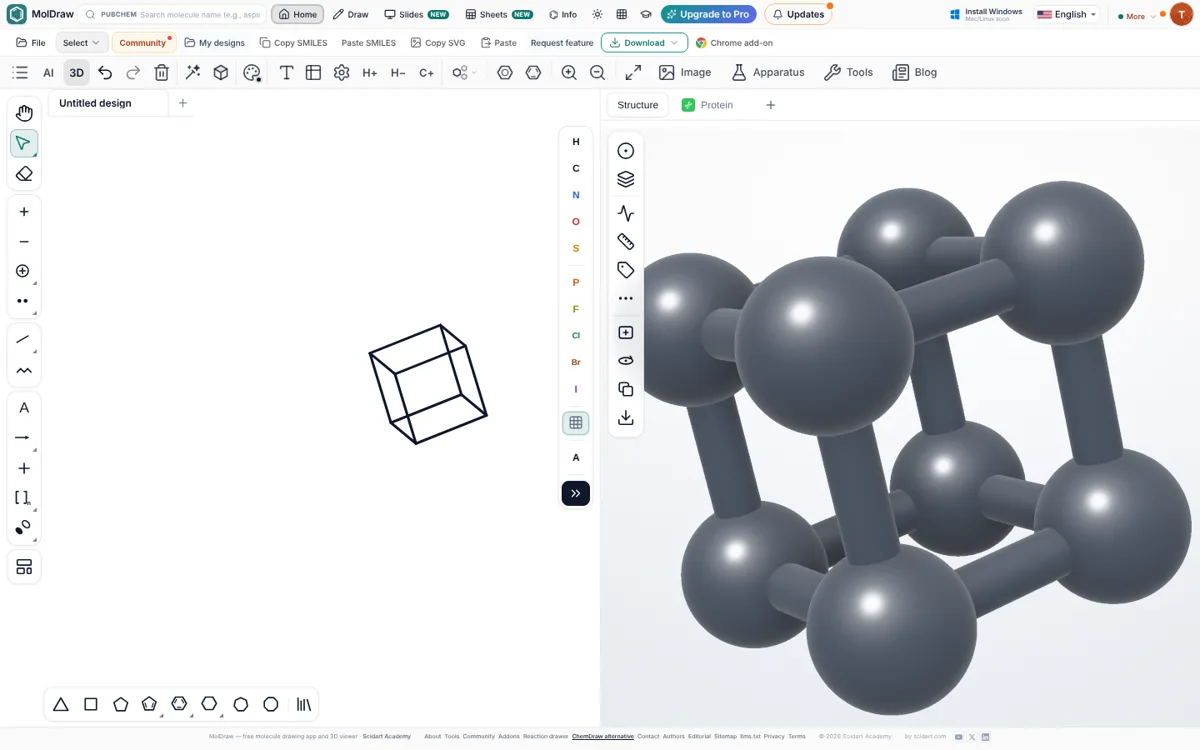Insert a triangle ring shape
The height and width of the screenshot is (750, 1200).
61,704
